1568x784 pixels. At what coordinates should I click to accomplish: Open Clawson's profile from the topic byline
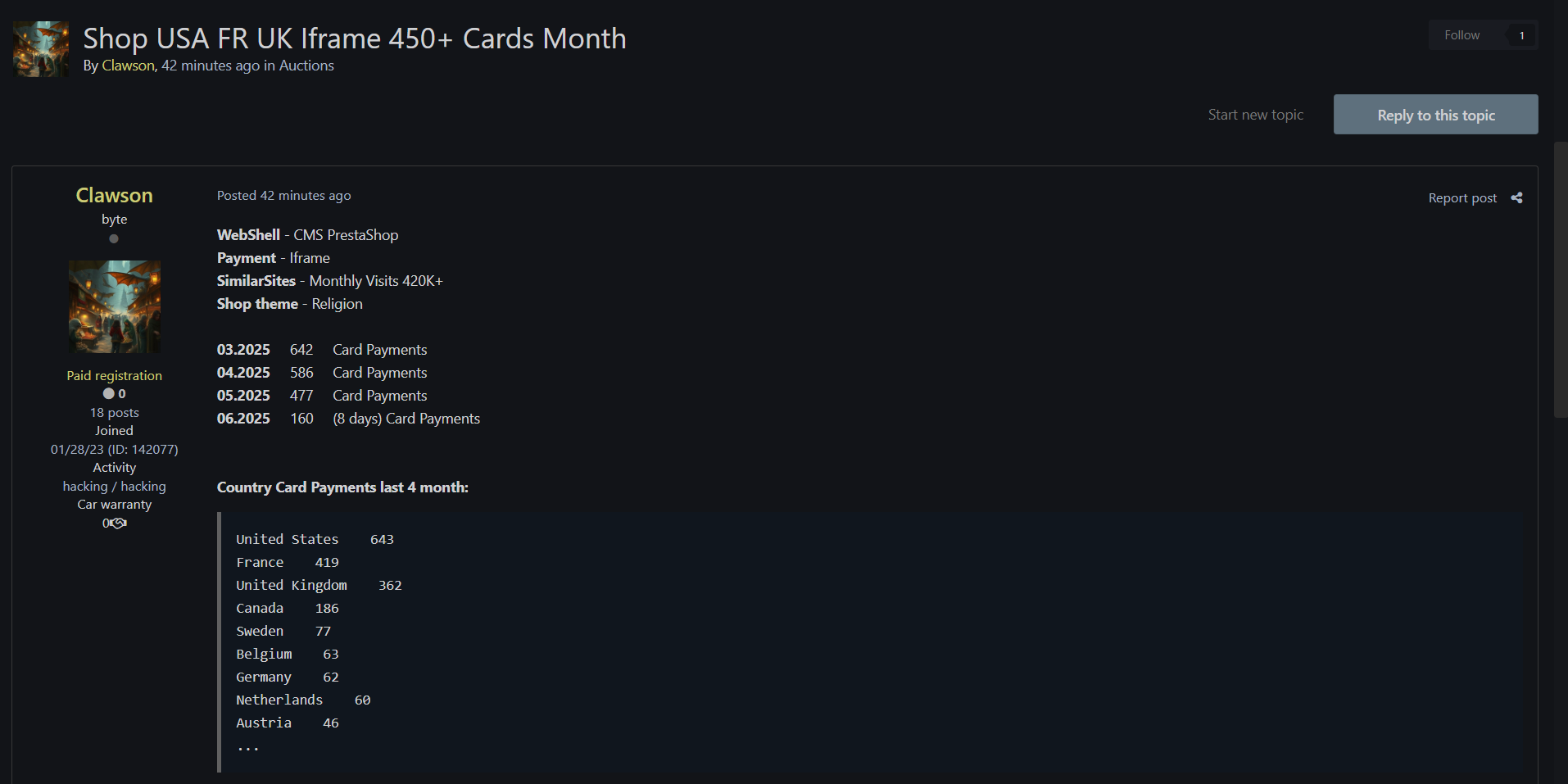coord(128,66)
